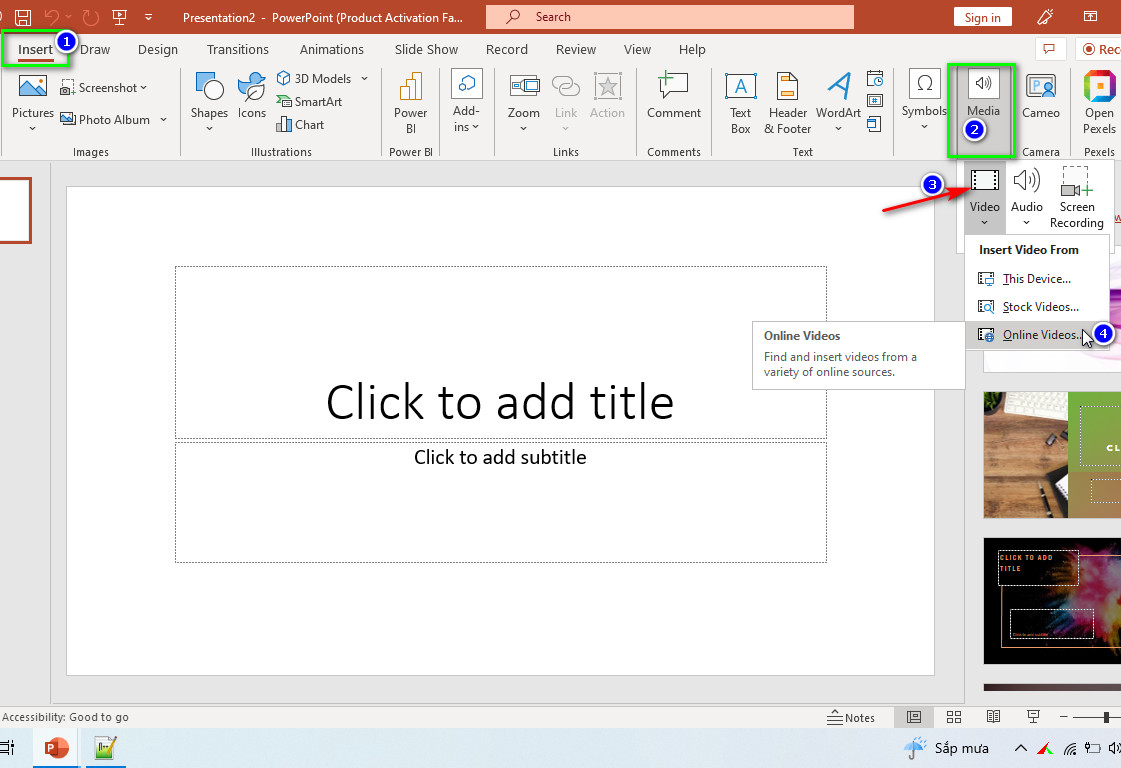Open Header & Footer settings

coord(787,104)
